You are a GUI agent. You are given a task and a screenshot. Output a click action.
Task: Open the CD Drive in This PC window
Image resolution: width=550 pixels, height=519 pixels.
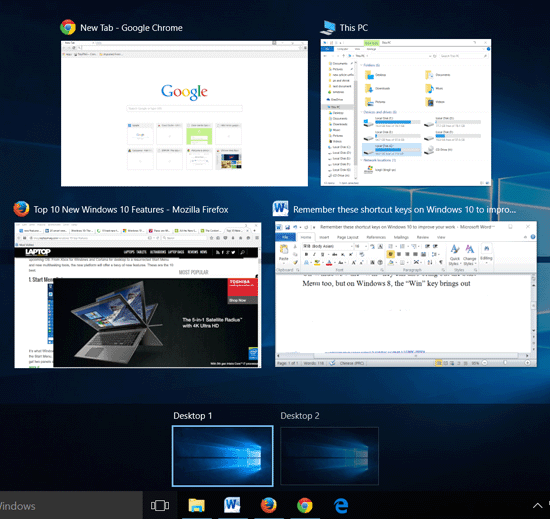tap(438, 150)
